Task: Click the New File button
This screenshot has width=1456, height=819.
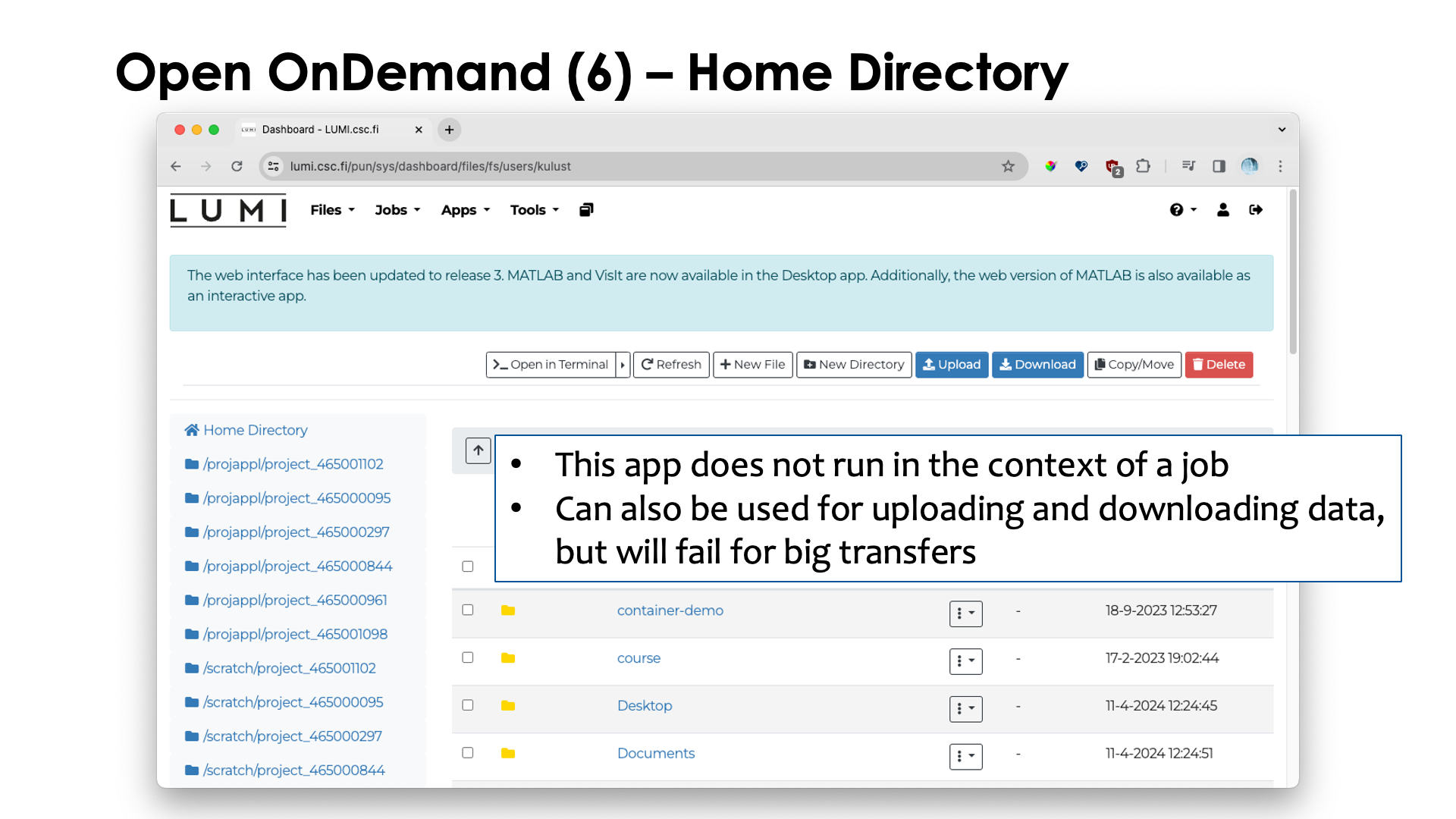Action: point(753,365)
